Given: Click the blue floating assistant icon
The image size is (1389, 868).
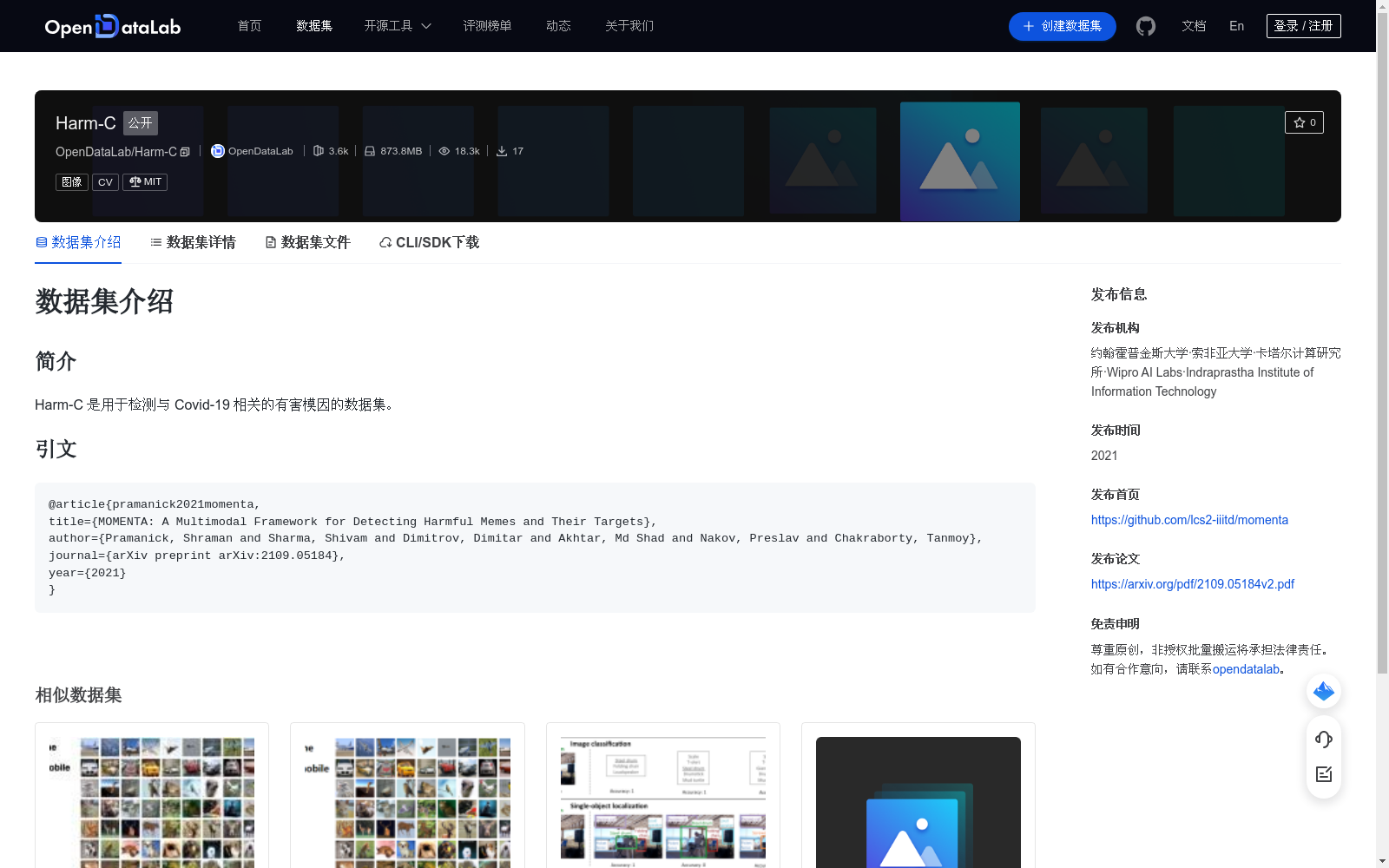Looking at the screenshot, I should pos(1324,691).
